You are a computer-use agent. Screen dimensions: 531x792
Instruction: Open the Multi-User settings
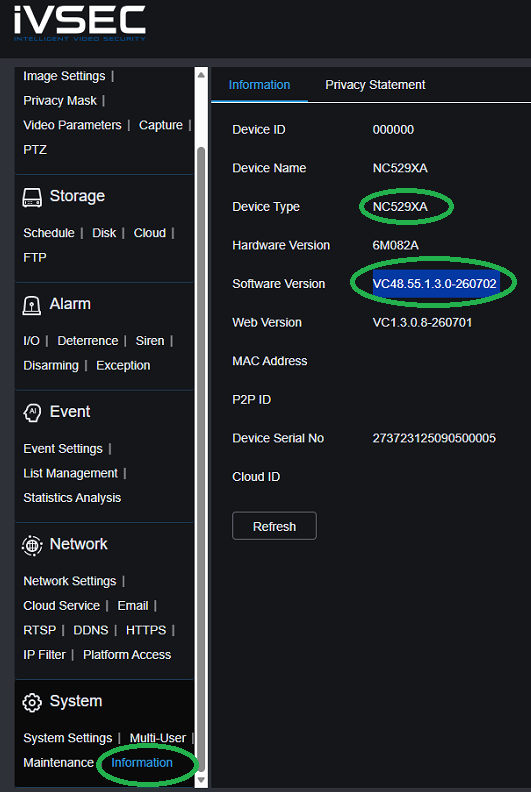(158, 738)
